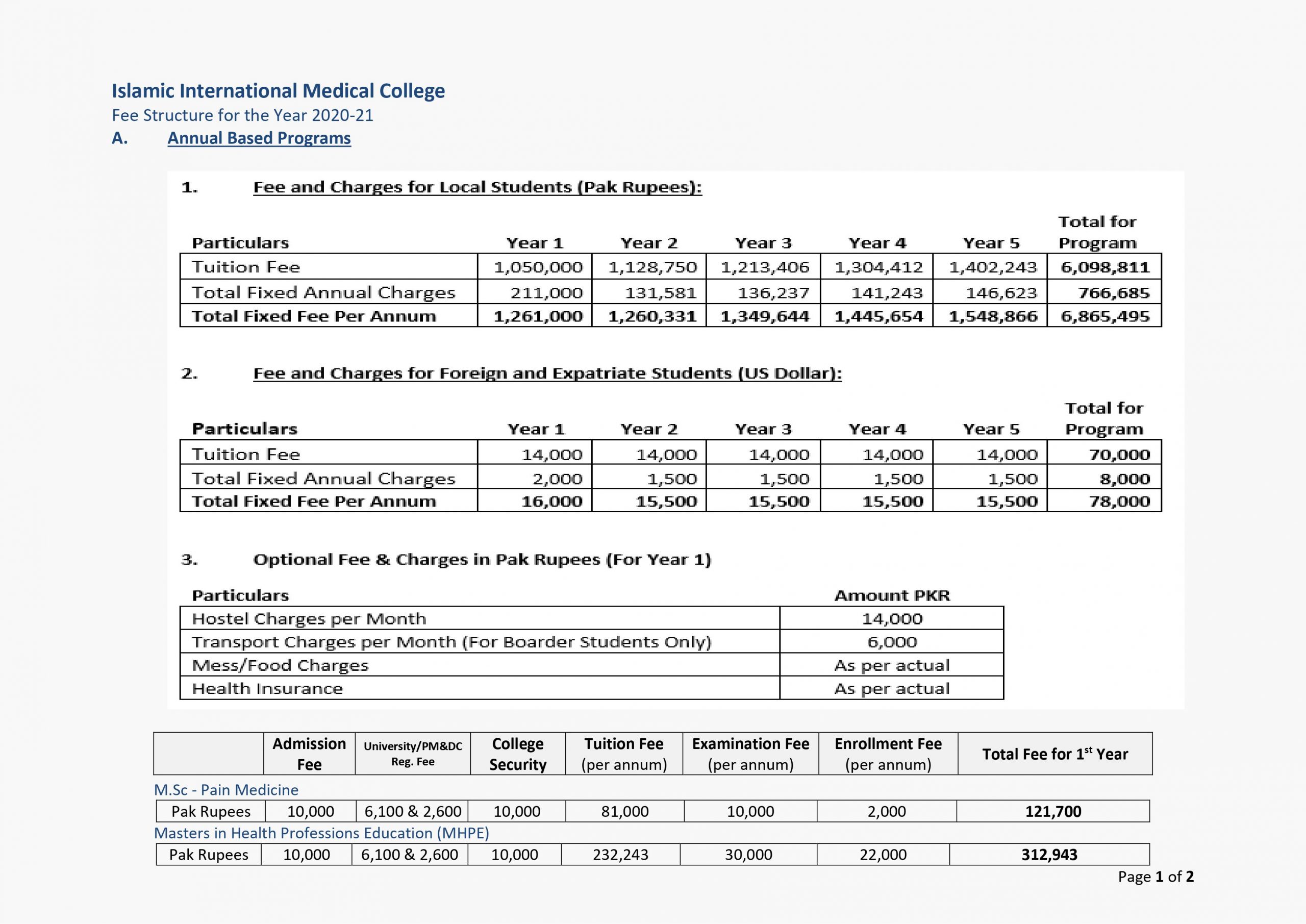
Task: Select fixed annual charges value 141,243
Action: tap(887, 292)
